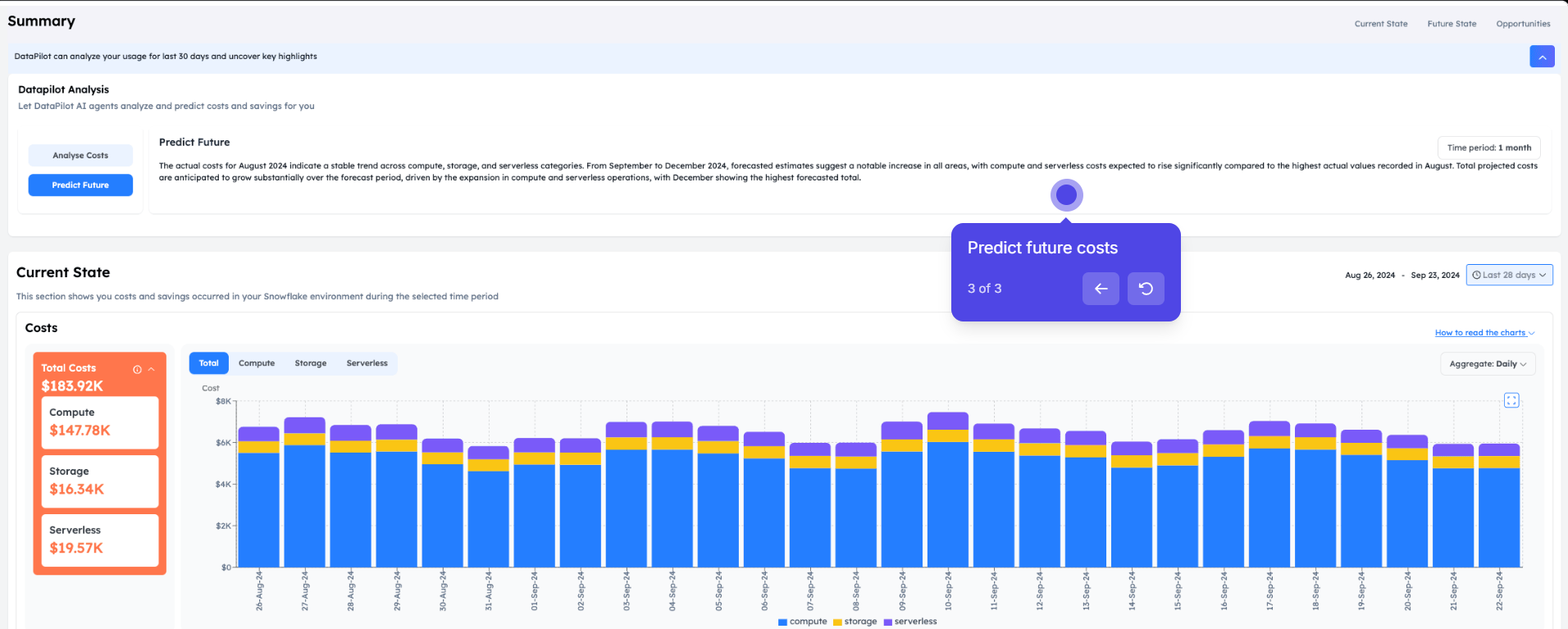Viewport: 1568px width, 629px height.
Task: Click the tour hotspot pulse dot
Action: pyautogui.click(x=1066, y=195)
